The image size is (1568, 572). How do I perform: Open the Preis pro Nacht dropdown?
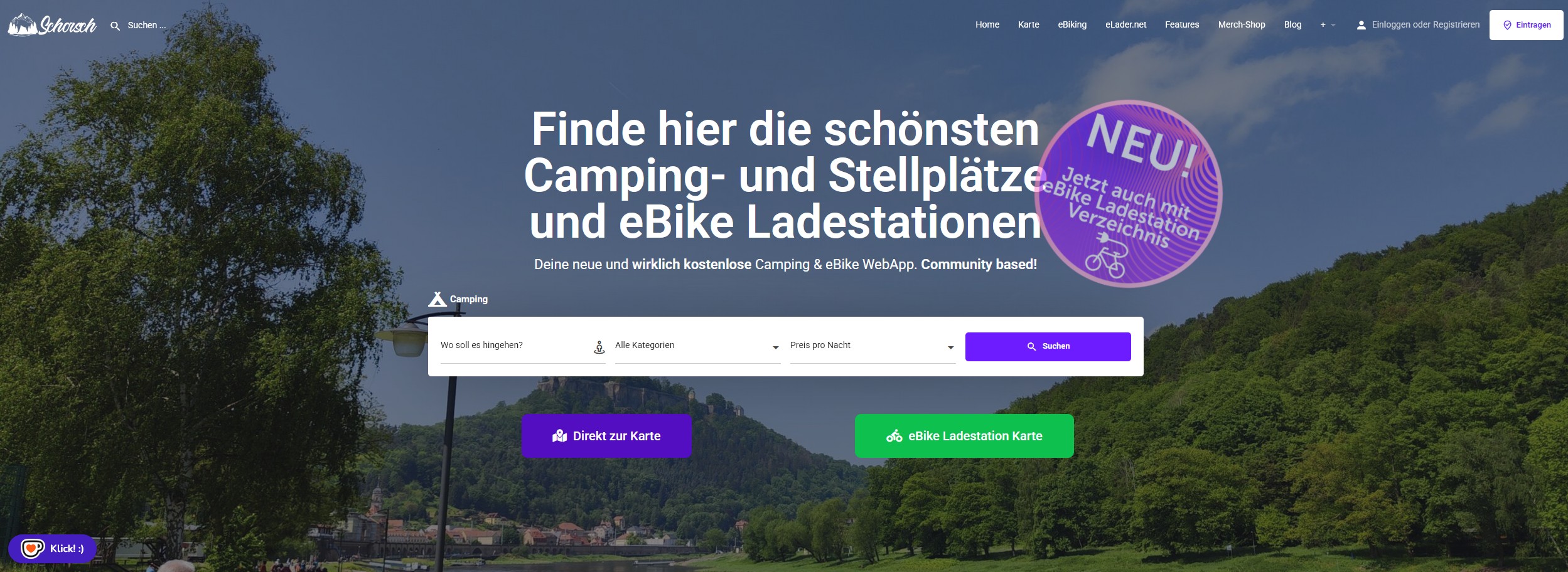873,346
